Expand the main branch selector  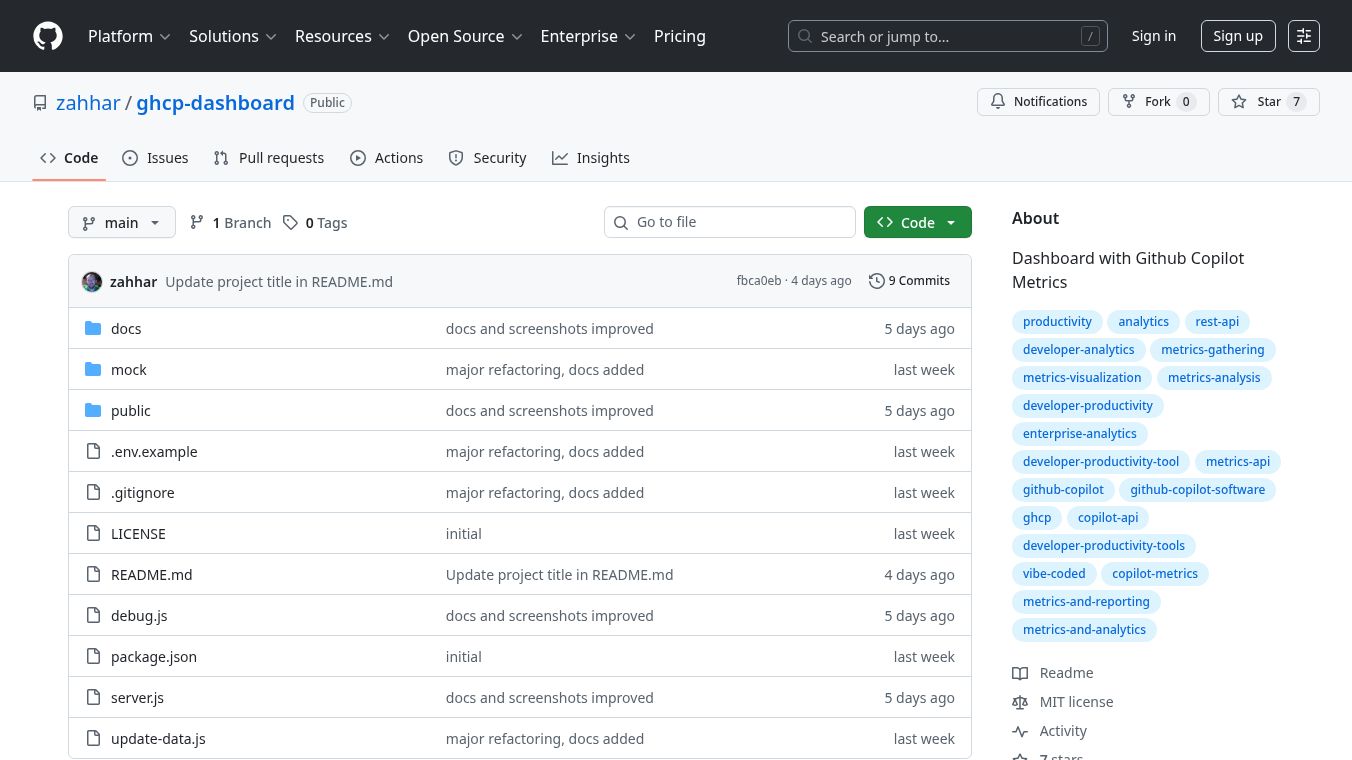121,222
